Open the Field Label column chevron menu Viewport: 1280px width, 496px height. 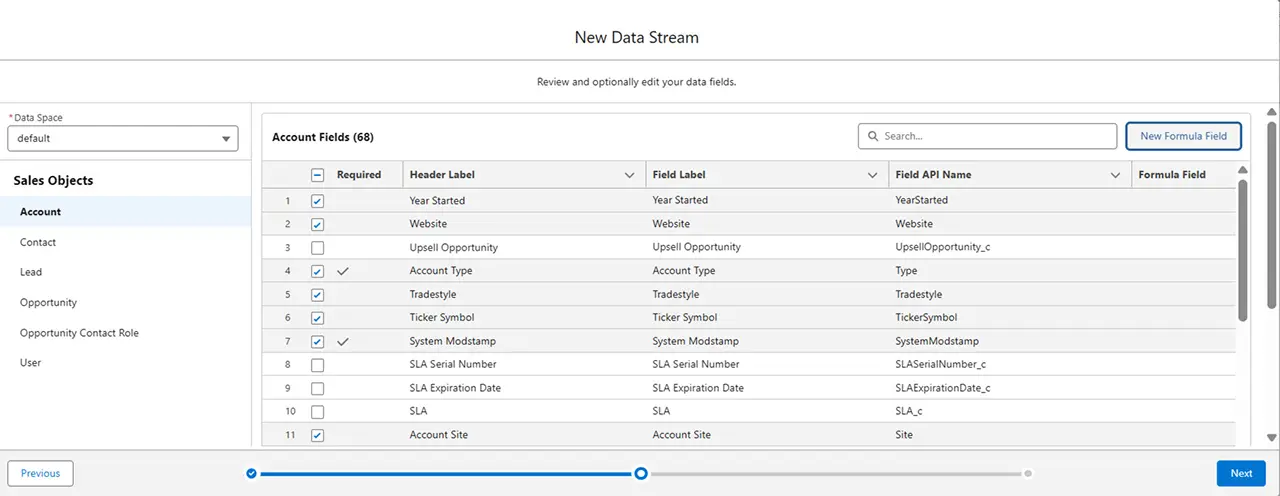872,175
